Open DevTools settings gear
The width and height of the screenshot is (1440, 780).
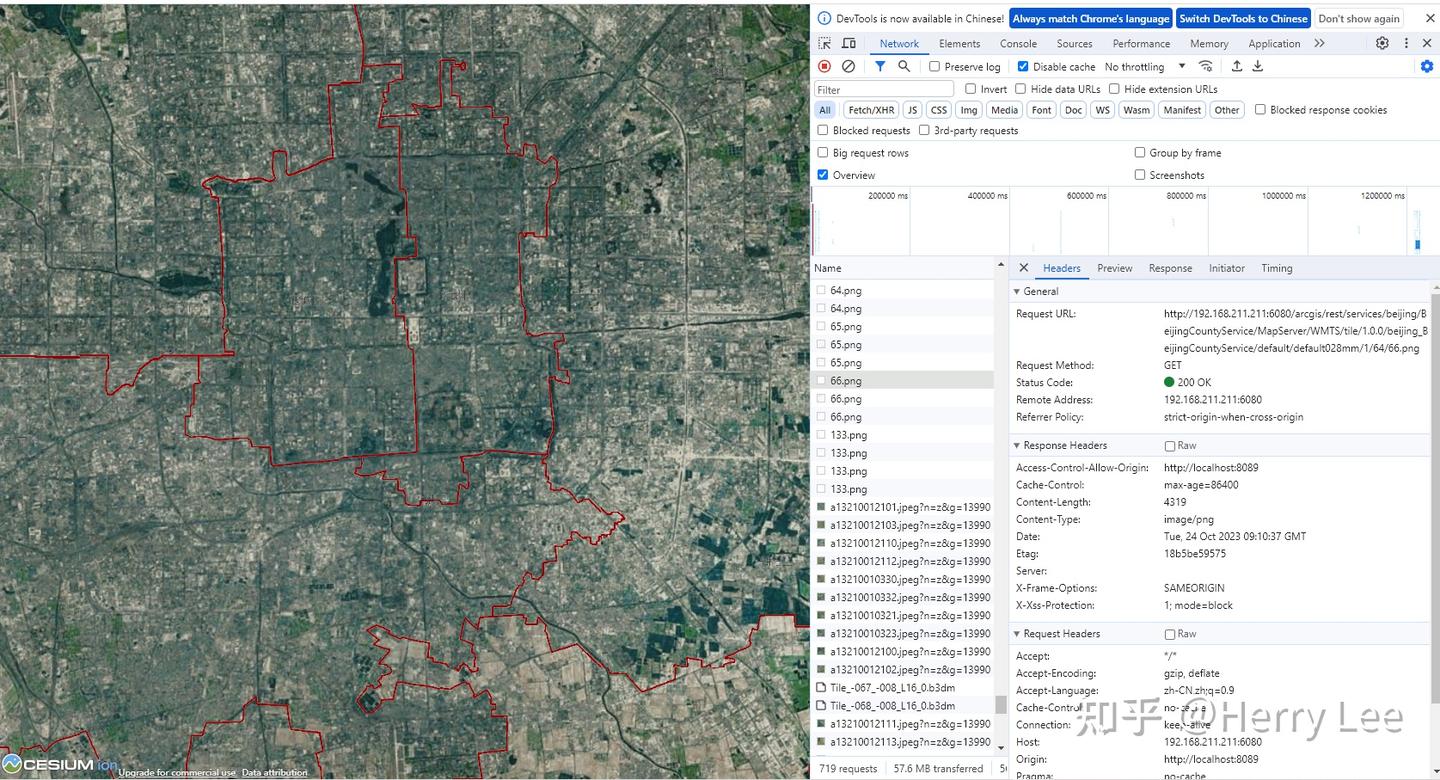pyautogui.click(x=1382, y=43)
